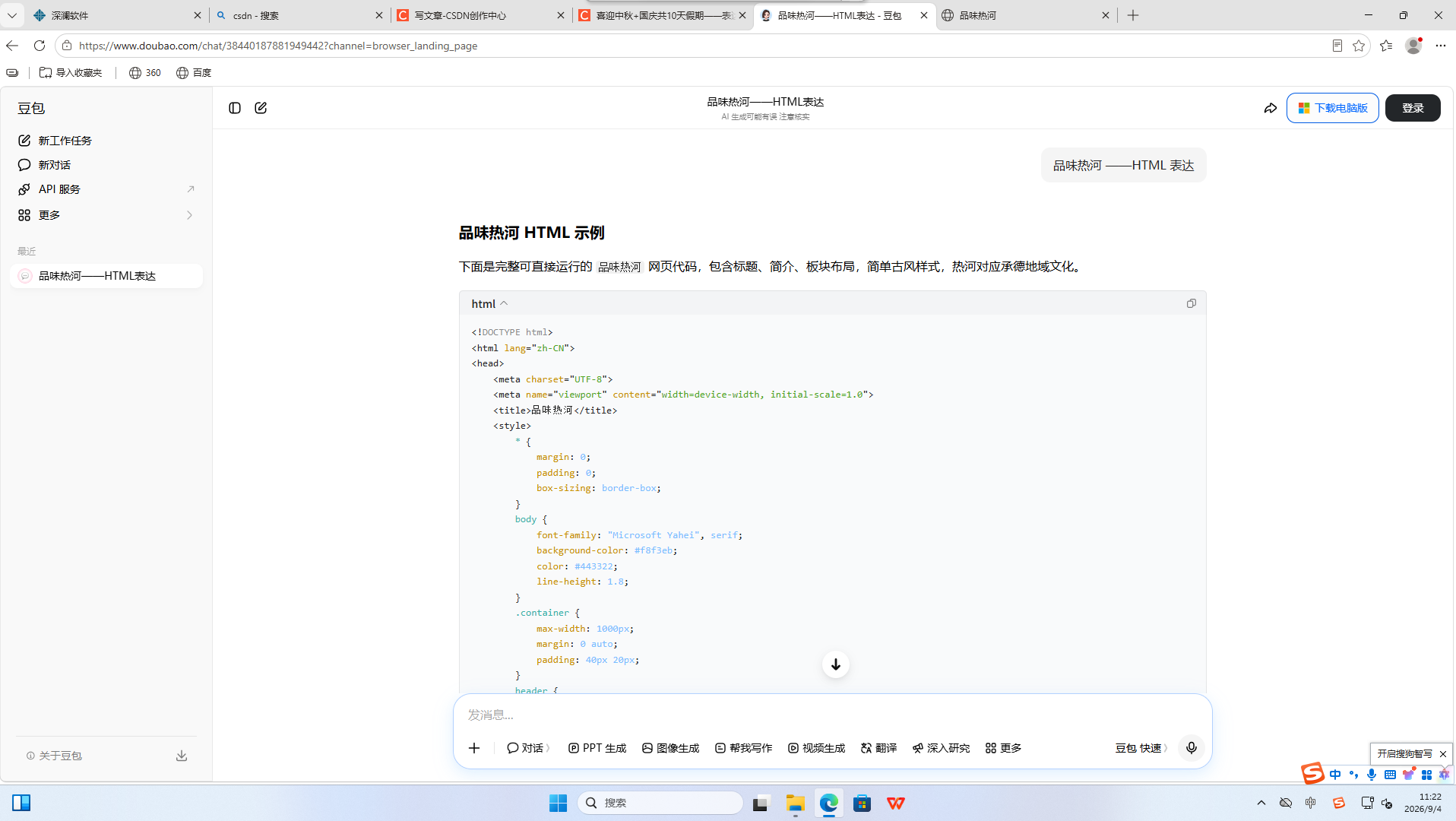Viewport: 1456px width, 821px height.
Task: Open WPS Office from the taskbar
Action: [896, 803]
